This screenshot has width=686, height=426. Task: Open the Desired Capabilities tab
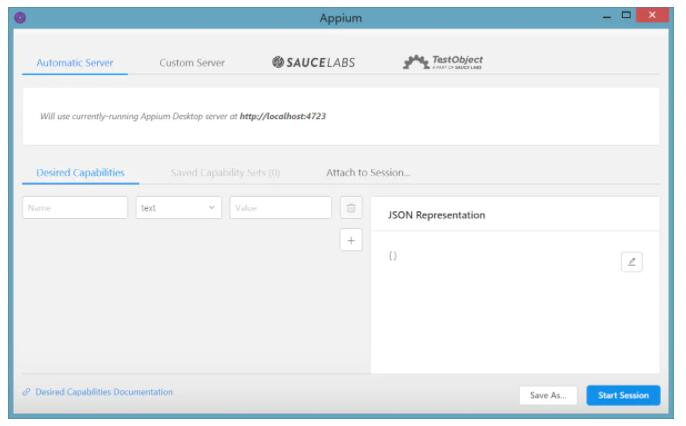80,173
